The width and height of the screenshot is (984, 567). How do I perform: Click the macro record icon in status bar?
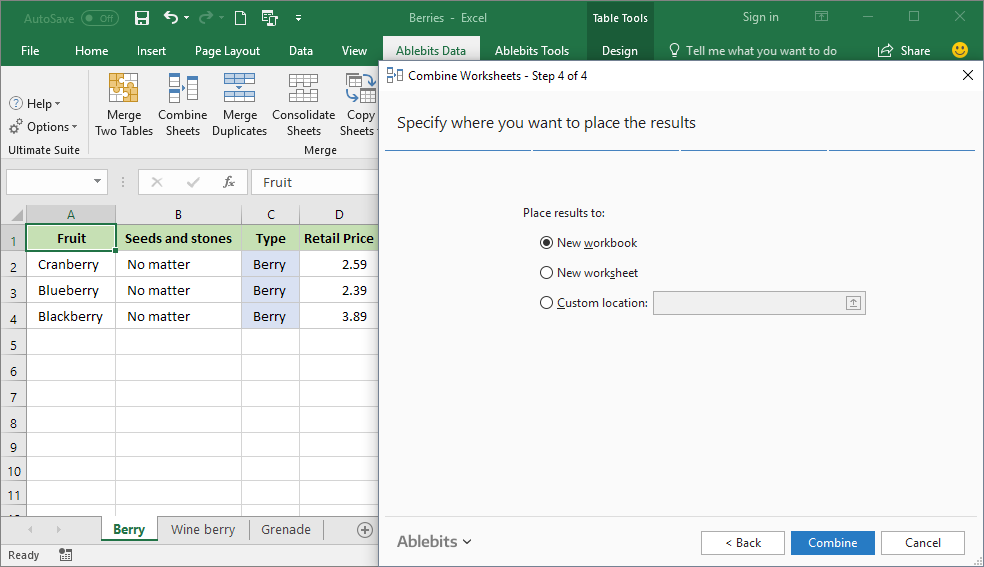[65, 554]
